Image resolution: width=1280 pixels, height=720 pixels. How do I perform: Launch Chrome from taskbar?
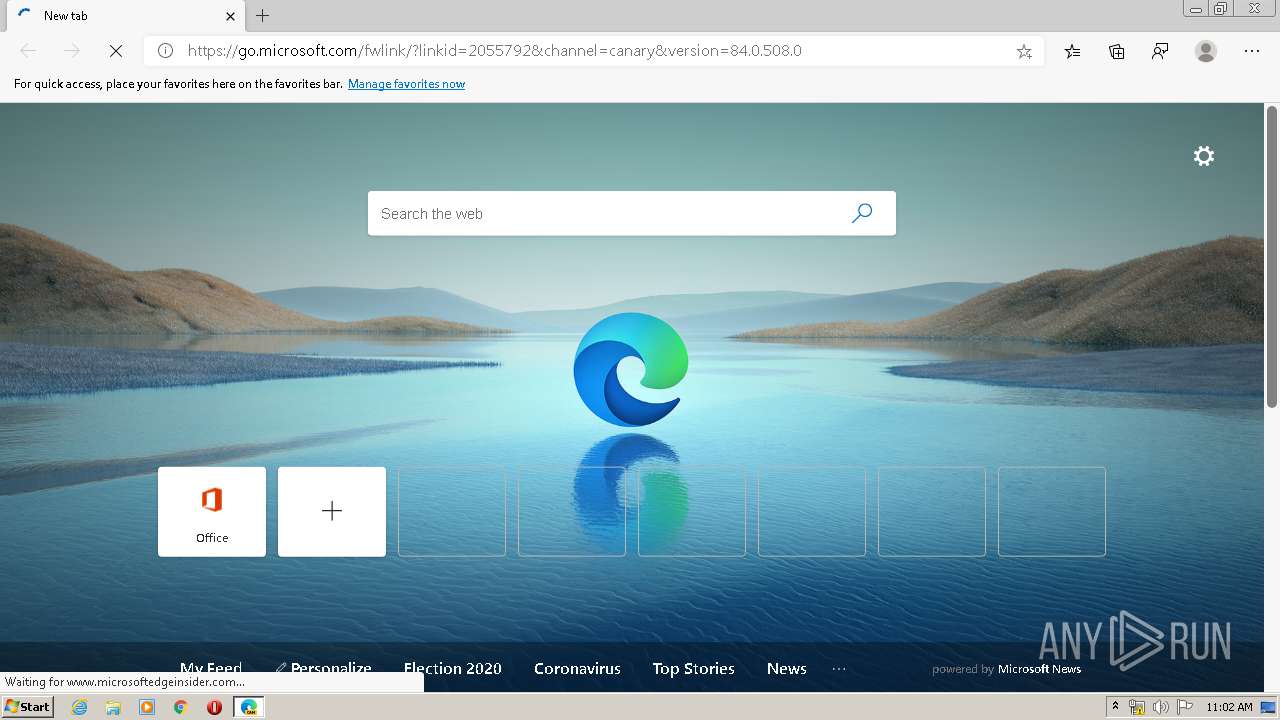pos(181,707)
